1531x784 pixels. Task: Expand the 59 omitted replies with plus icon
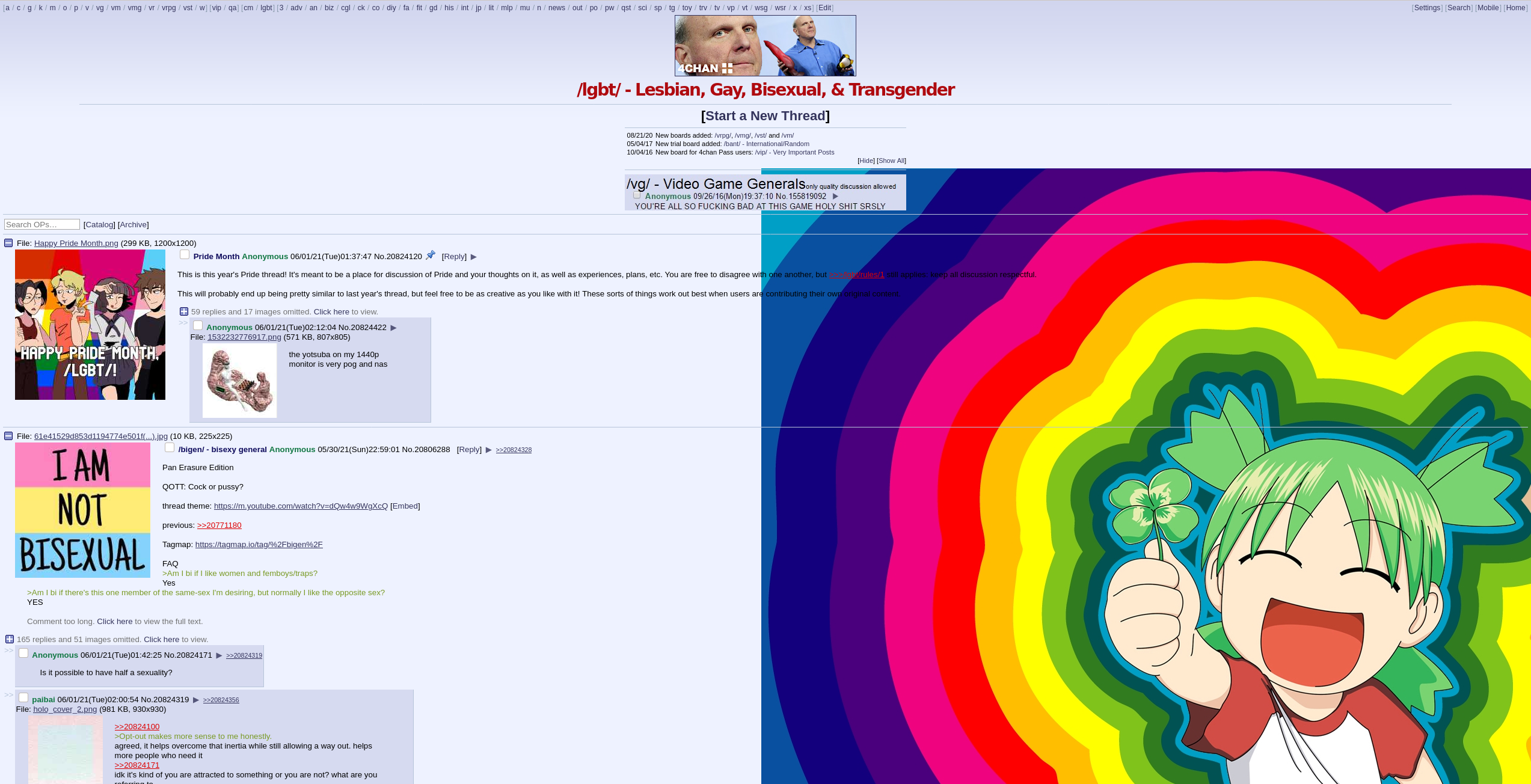coord(184,311)
